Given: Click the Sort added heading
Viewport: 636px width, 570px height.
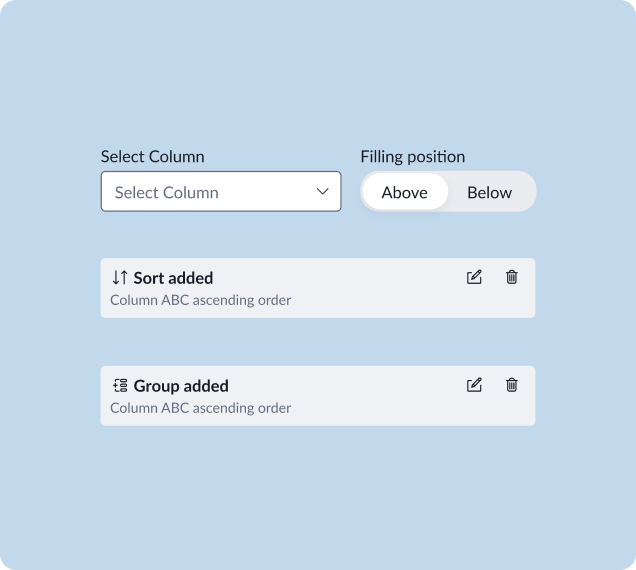Looking at the screenshot, I should coord(173,278).
